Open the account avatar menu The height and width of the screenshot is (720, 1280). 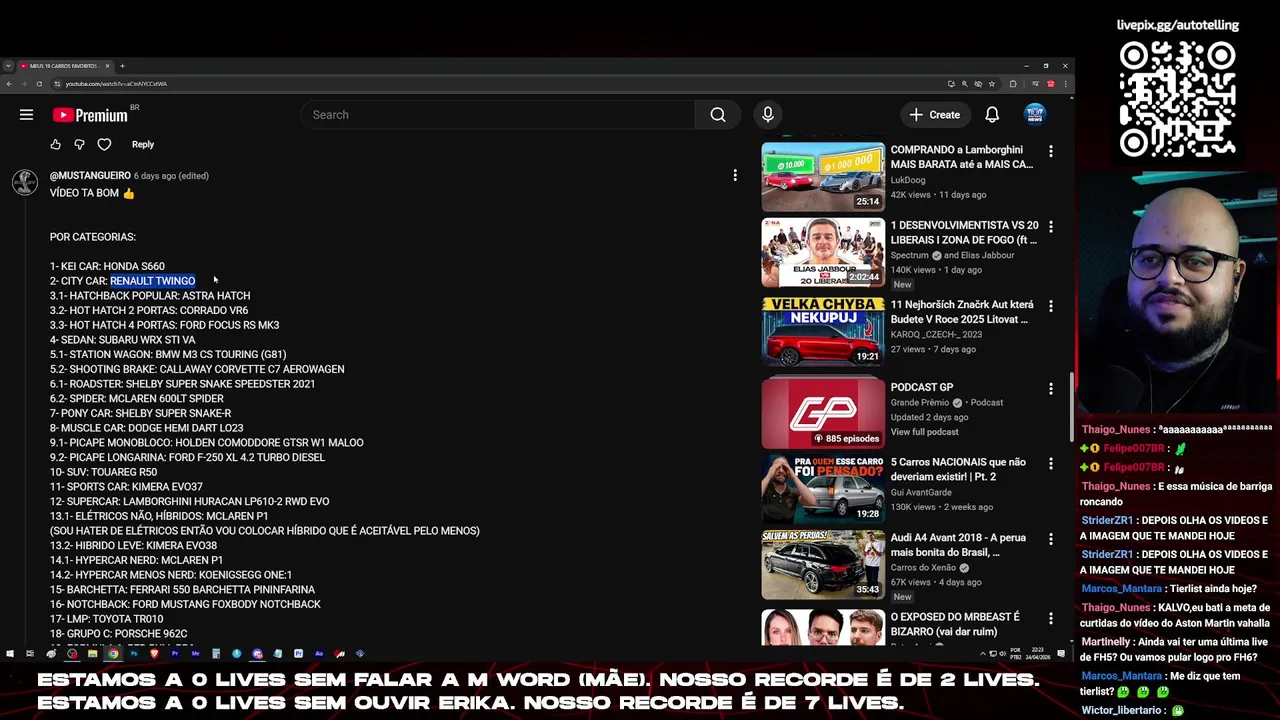pos(1035,115)
